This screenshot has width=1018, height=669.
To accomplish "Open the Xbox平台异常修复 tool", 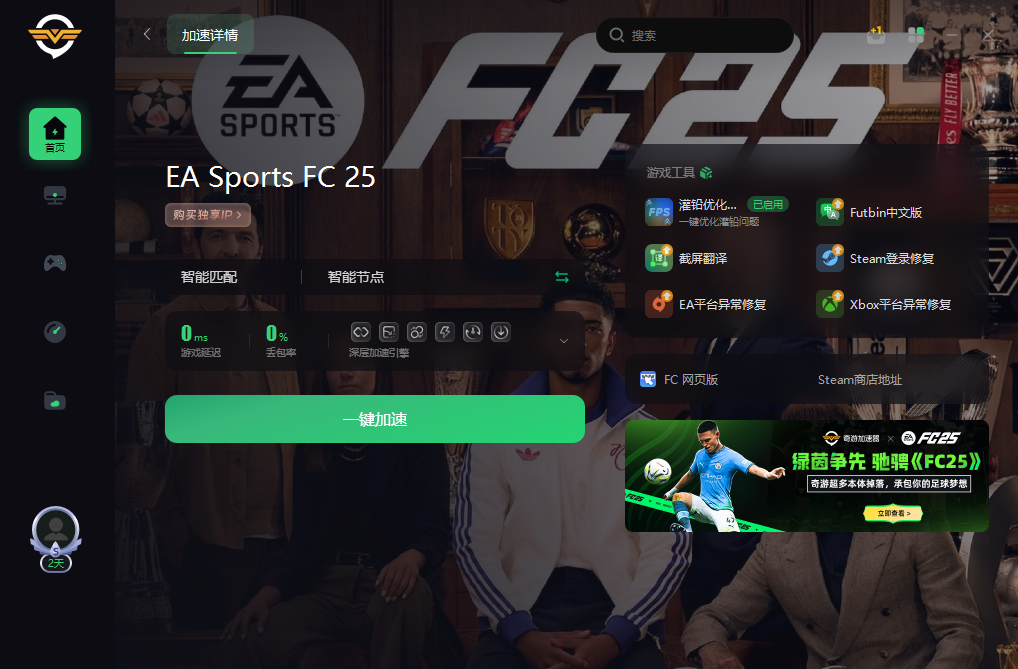I will [884, 304].
